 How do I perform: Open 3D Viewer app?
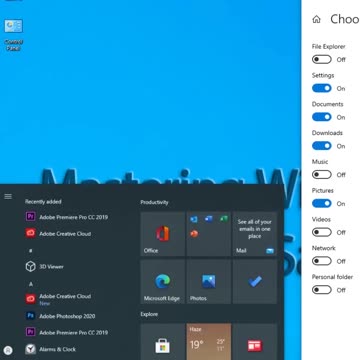click(x=45, y=266)
